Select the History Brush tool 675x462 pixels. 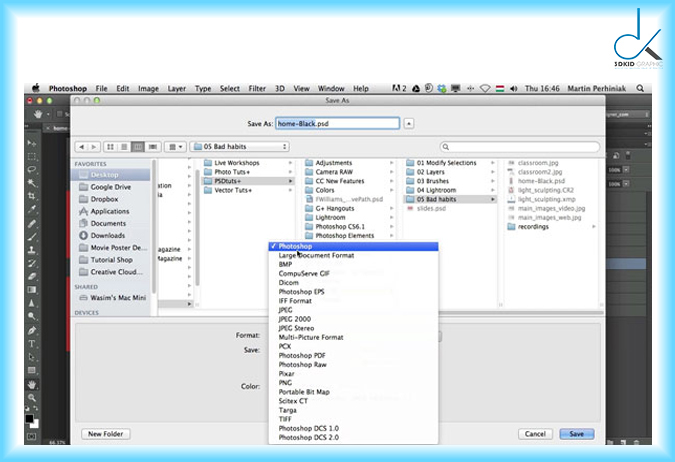point(31,263)
